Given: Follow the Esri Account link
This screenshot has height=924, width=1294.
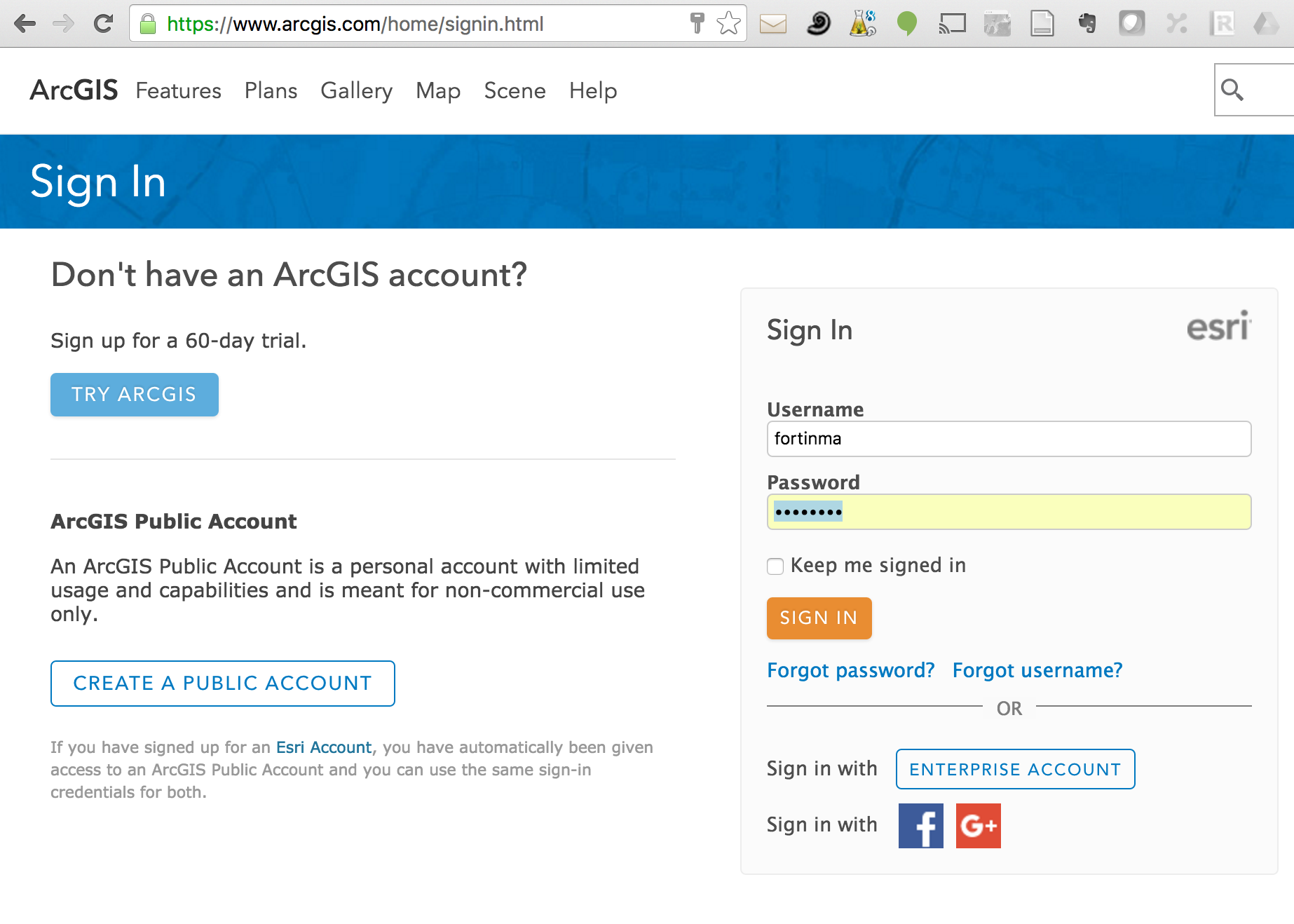Looking at the screenshot, I should pos(324,747).
